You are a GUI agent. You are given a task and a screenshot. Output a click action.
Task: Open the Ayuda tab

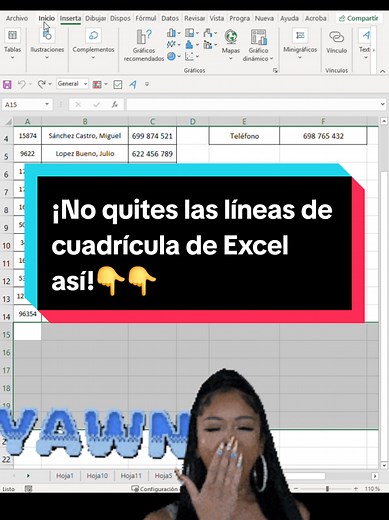[x=289, y=19]
